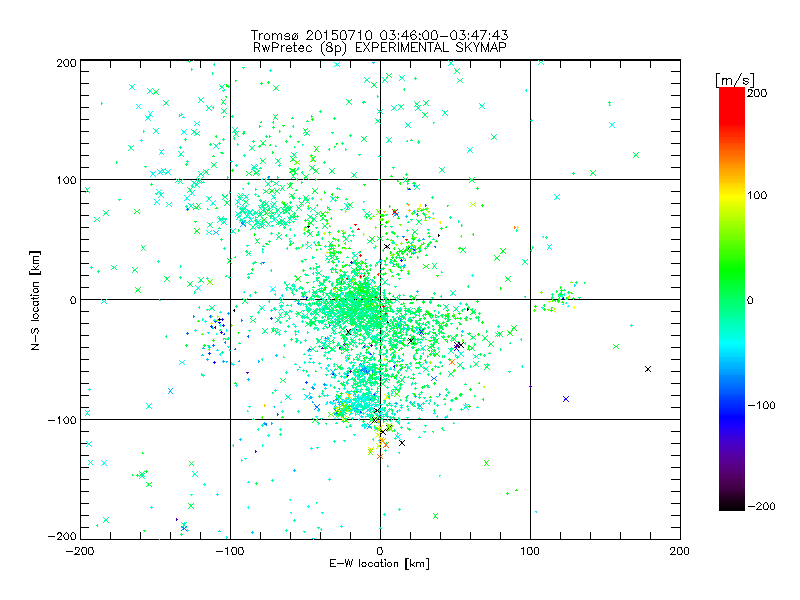Screen dimensions: 800x600
Task: Click the y-axis tick label '-100'
Action: coord(62,420)
